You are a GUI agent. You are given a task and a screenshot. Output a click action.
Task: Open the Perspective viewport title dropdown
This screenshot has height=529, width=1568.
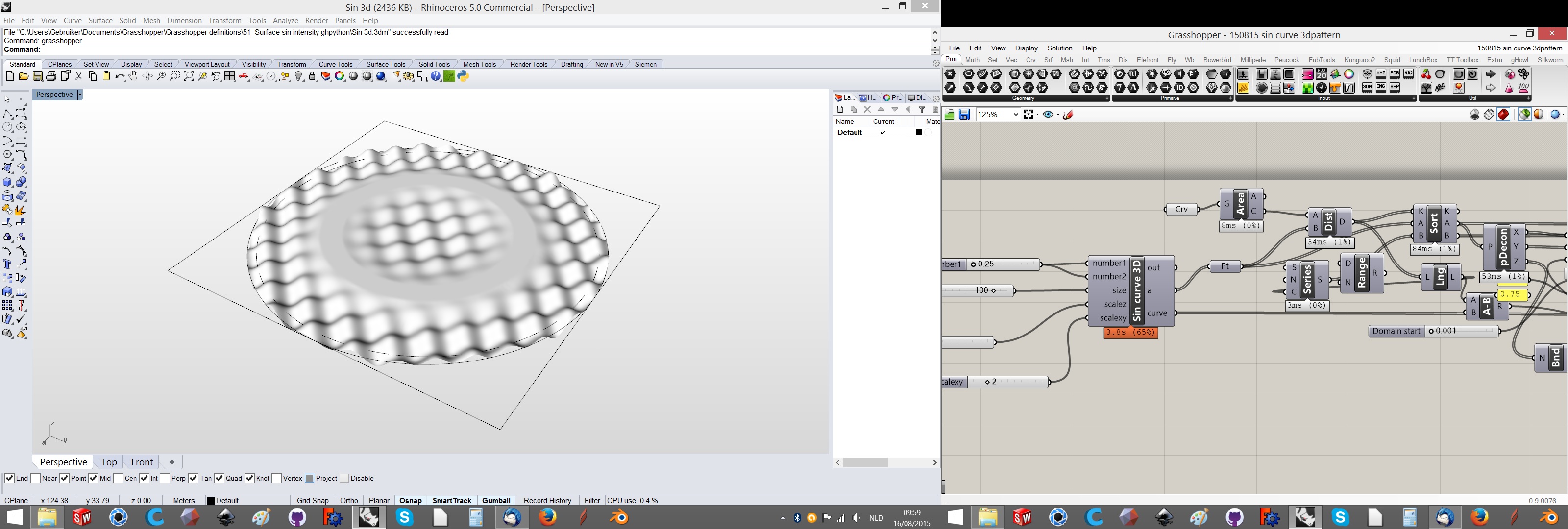coord(80,95)
